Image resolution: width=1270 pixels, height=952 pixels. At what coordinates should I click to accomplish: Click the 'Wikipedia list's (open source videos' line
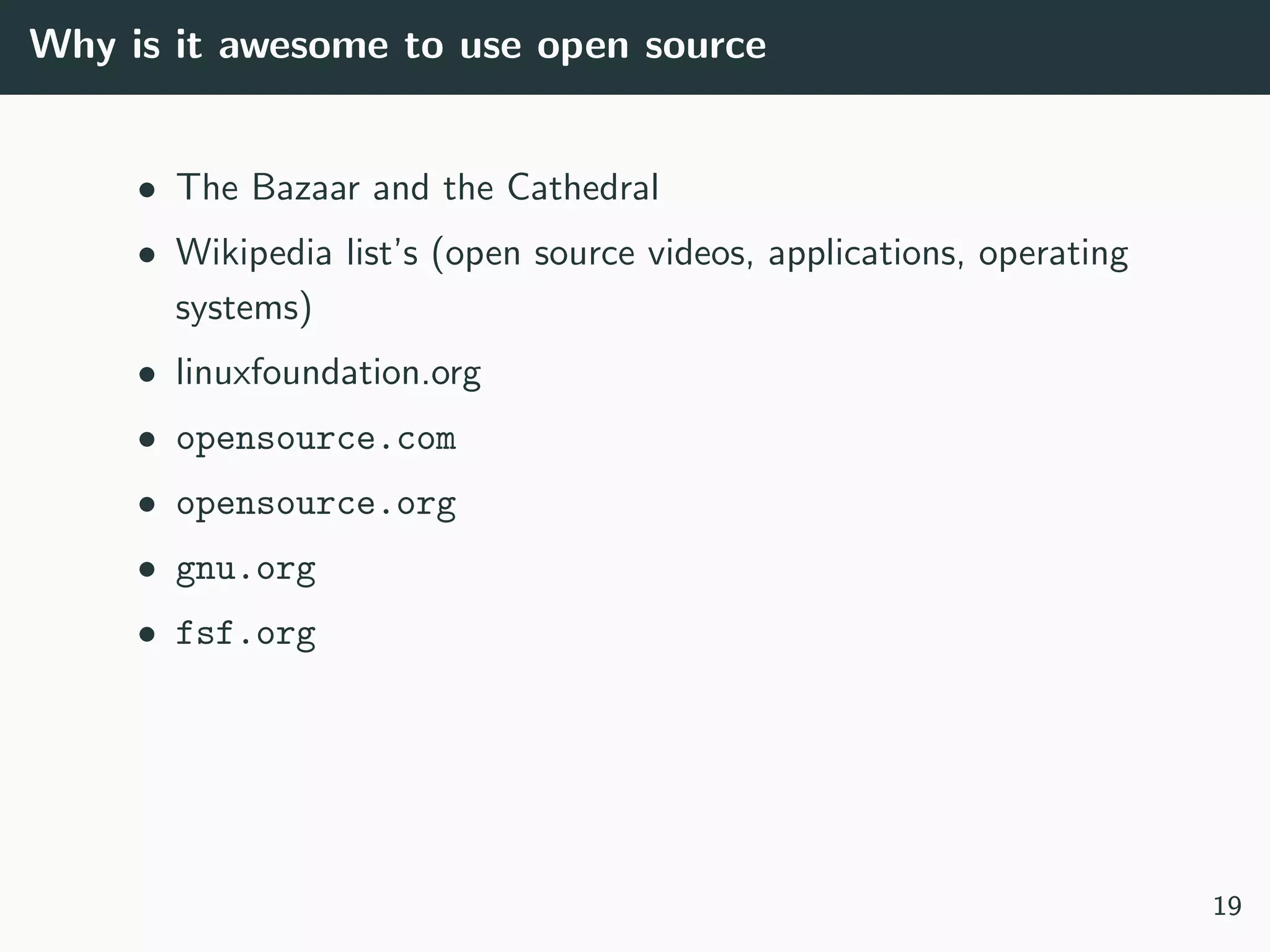[652, 253]
